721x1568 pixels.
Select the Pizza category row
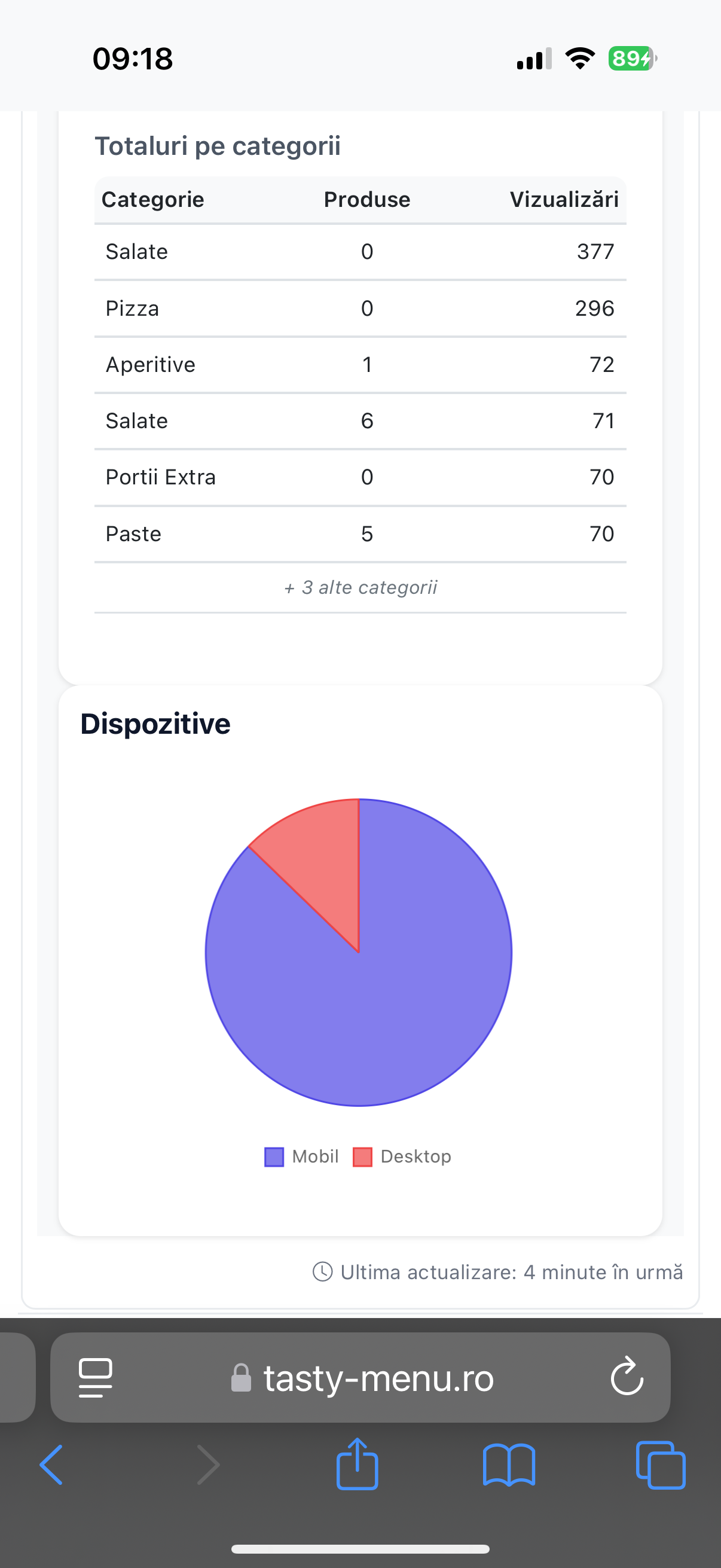pos(360,309)
